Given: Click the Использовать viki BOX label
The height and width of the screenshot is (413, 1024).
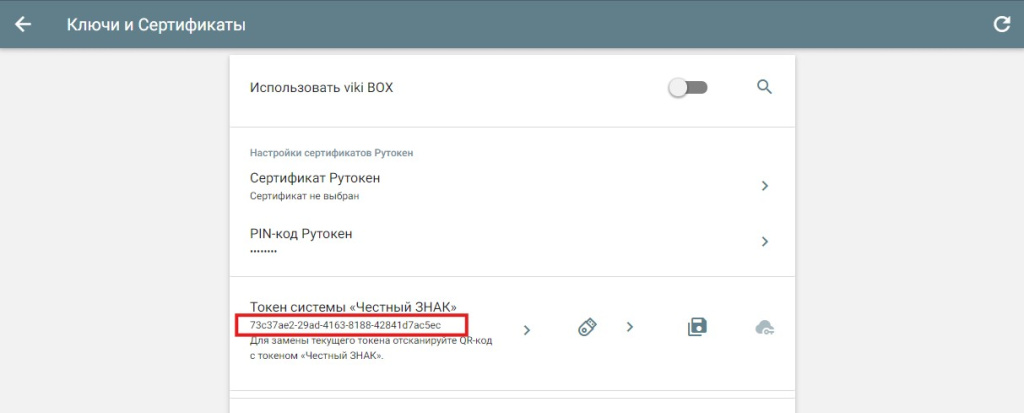Looking at the screenshot, I should pos(321,88).
